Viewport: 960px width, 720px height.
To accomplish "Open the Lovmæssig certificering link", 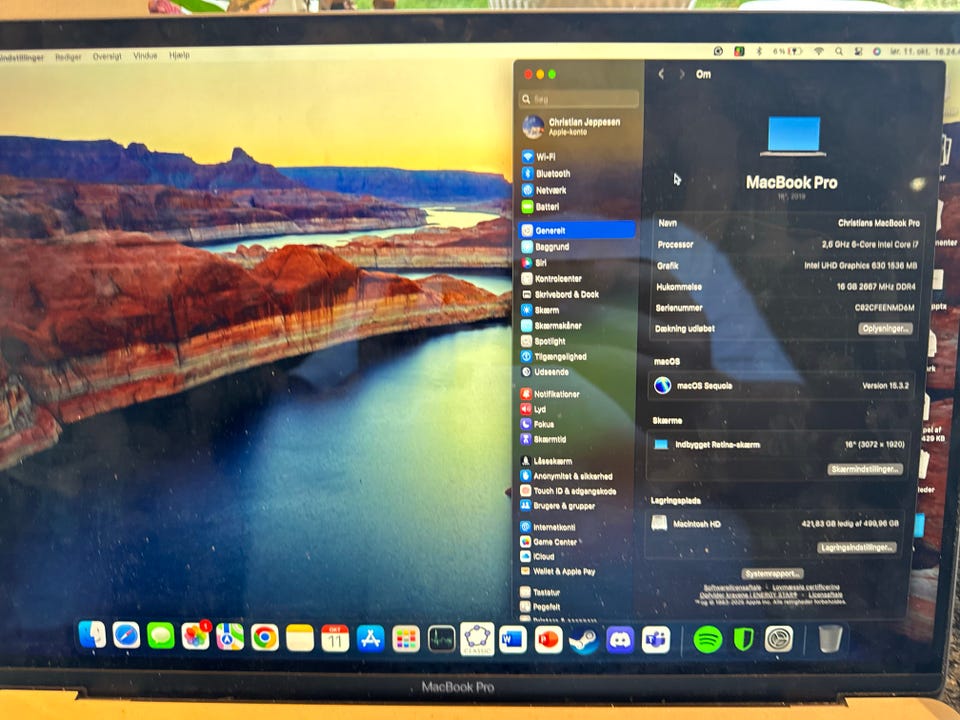I will click(806, 587).
